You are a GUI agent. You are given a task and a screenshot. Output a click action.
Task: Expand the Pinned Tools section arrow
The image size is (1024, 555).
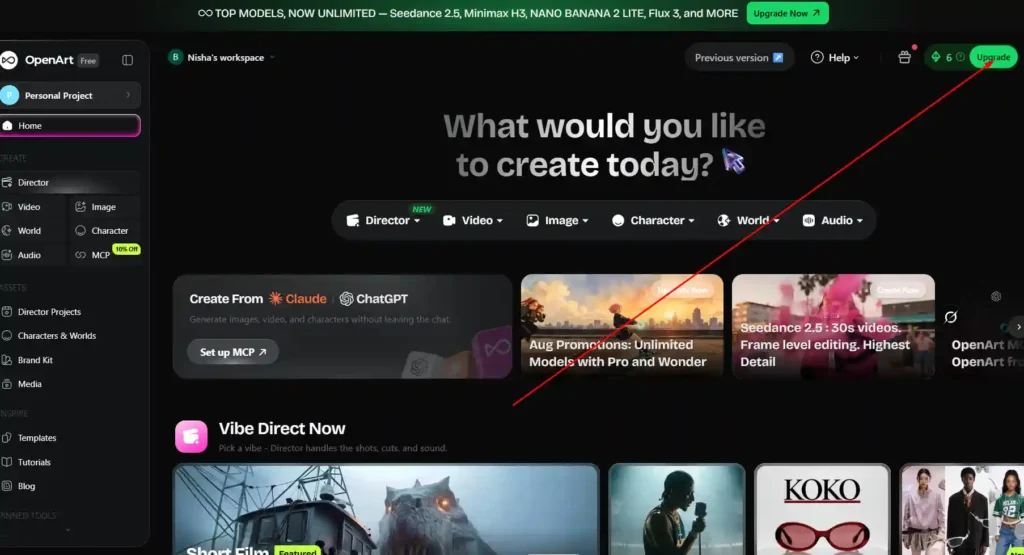point(68,530)
